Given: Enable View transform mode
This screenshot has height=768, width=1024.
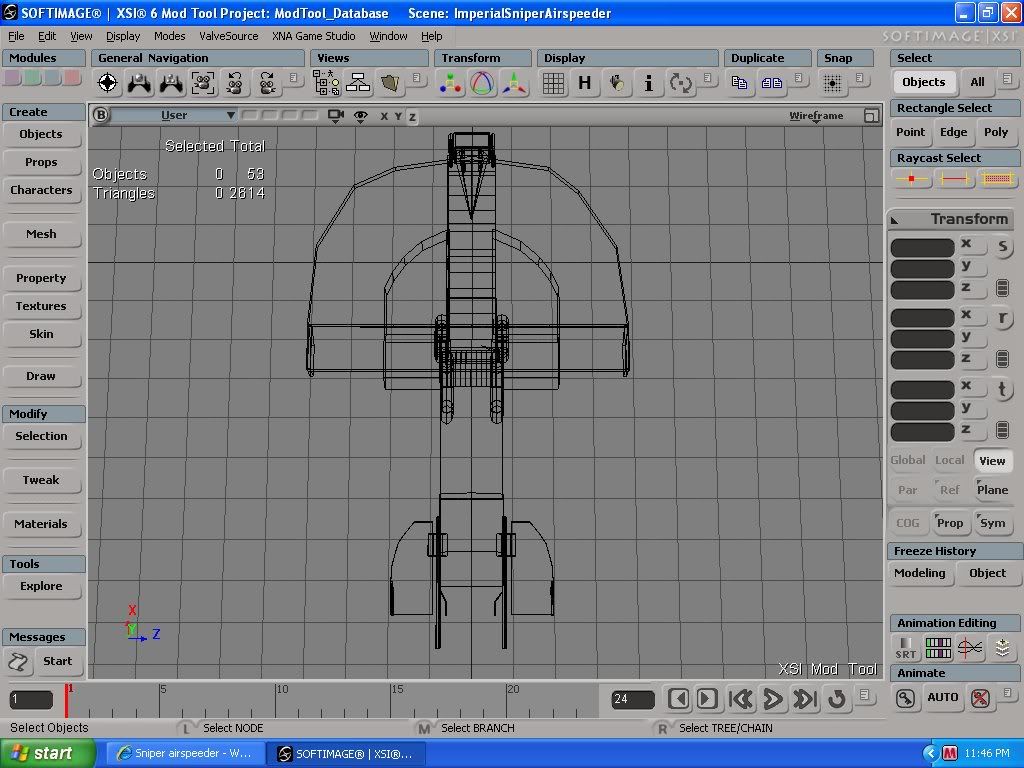Looking at the screenshot, I should click(x=992, y=460).
